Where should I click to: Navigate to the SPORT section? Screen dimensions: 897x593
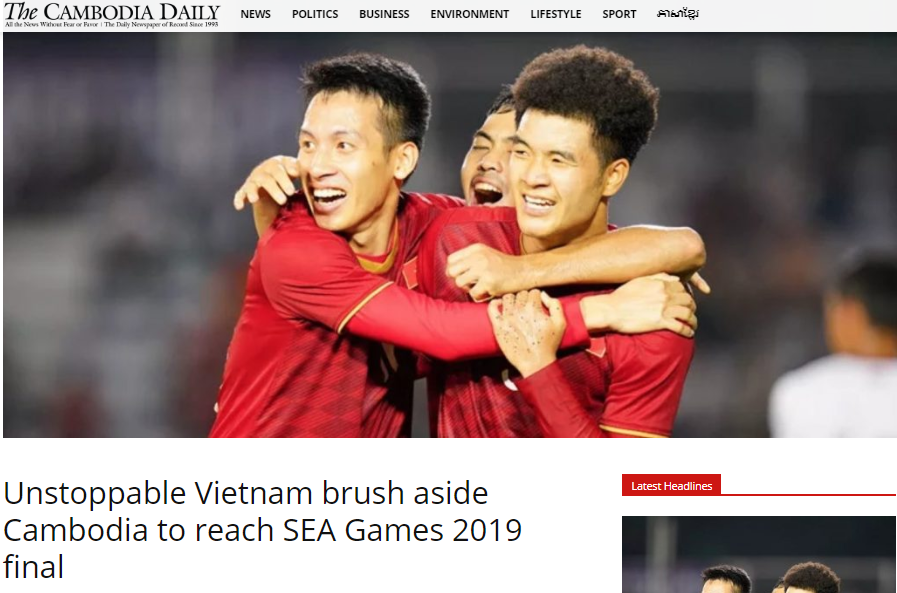[619, 14]
